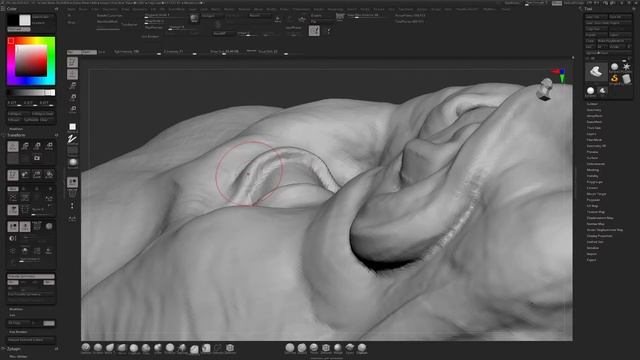Toggle the Visible option in the GoZ row
This screenshot has height=360, width=640.
(616, 47)
